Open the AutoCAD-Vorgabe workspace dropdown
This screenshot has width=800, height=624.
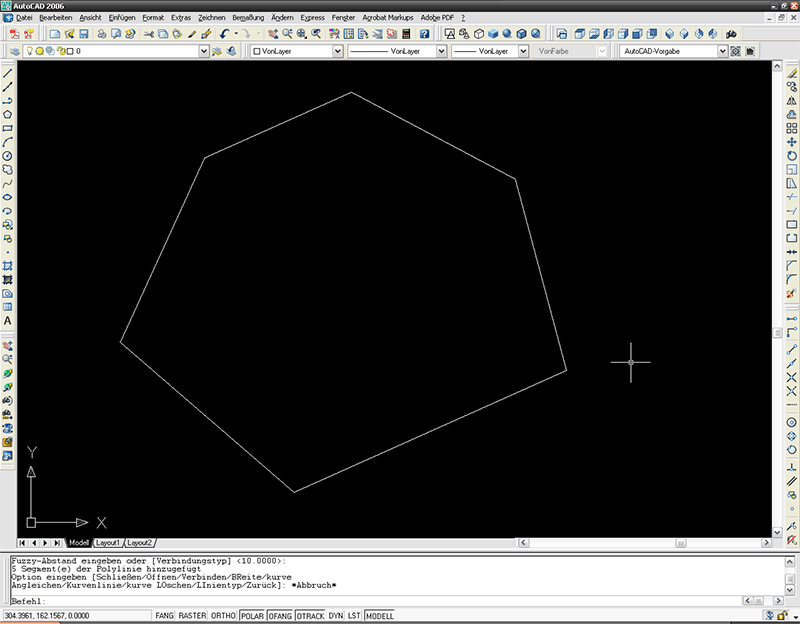click(x=721, y=50)
